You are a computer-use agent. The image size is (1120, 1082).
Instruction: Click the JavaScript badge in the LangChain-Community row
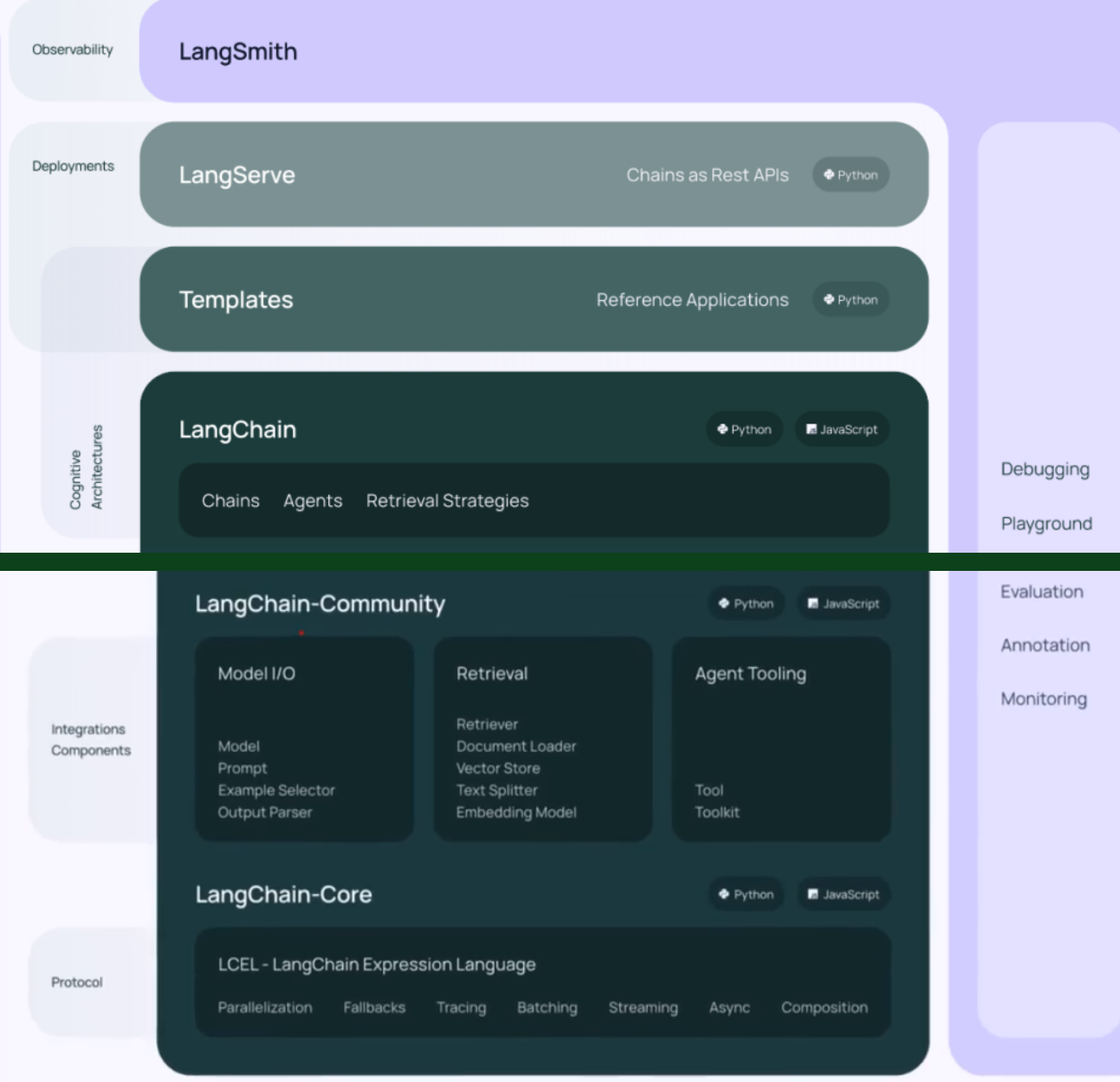tap(844, 604)
